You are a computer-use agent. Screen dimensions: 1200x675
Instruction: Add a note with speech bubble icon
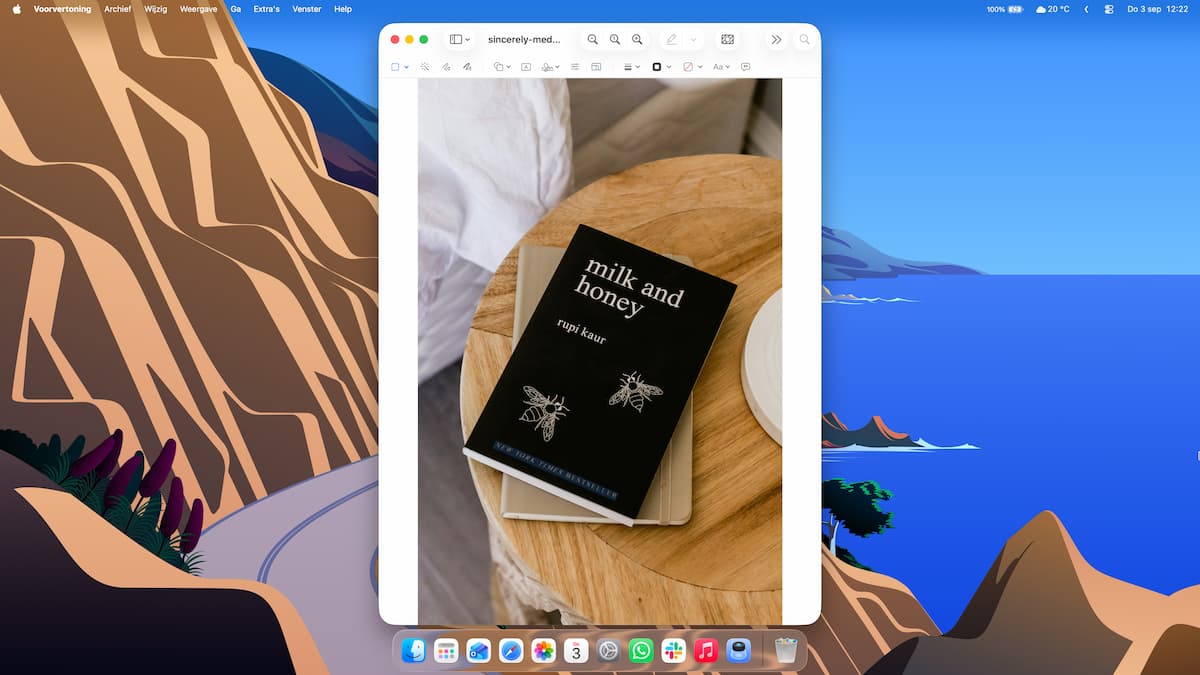(745, 67)
